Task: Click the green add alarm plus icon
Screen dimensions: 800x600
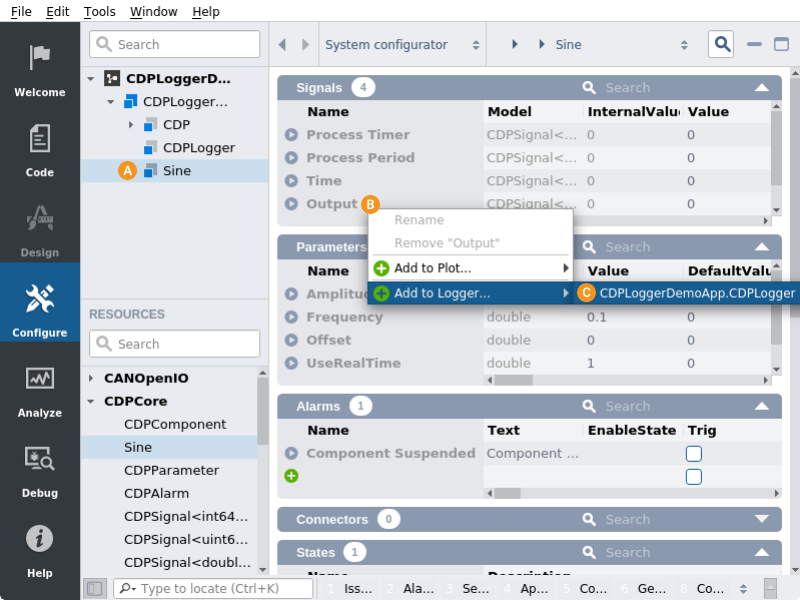Action: tap(291, 476)
